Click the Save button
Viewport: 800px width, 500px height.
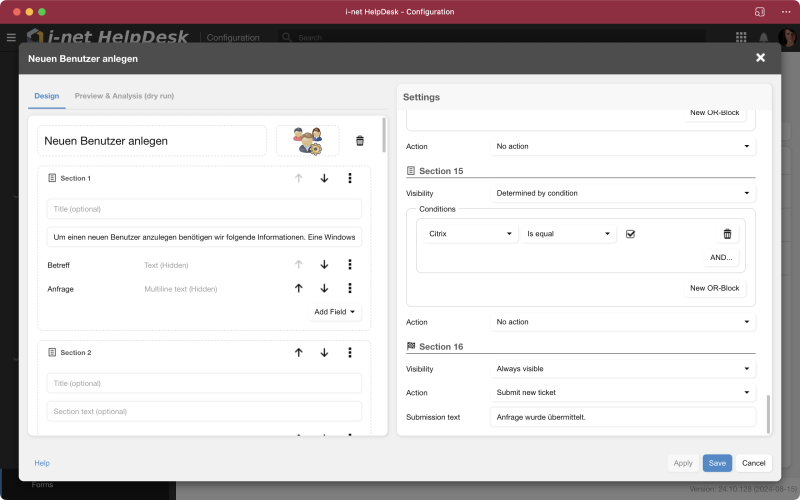(717, 463)
